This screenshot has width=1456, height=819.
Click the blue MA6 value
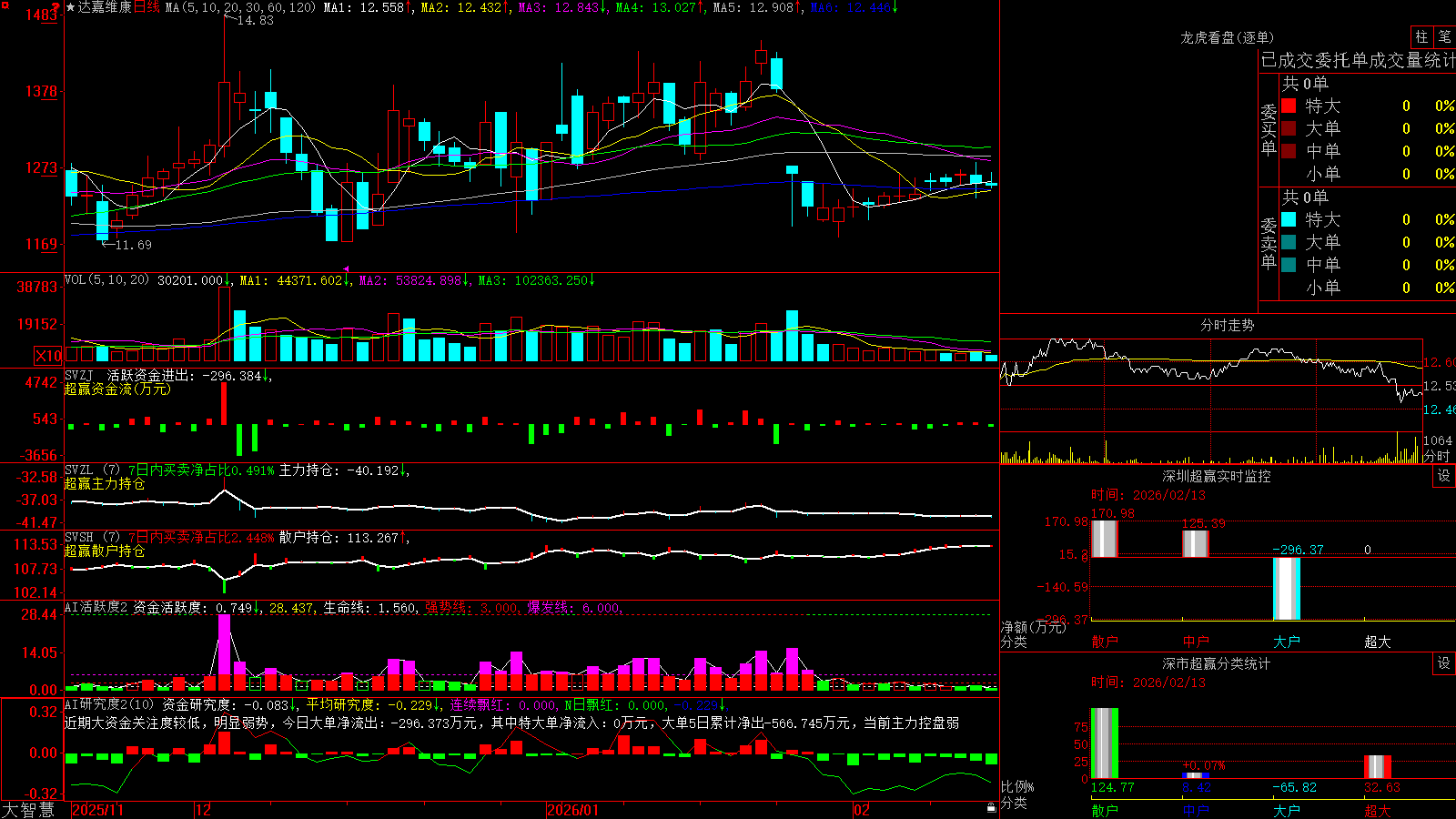(851, 7)
